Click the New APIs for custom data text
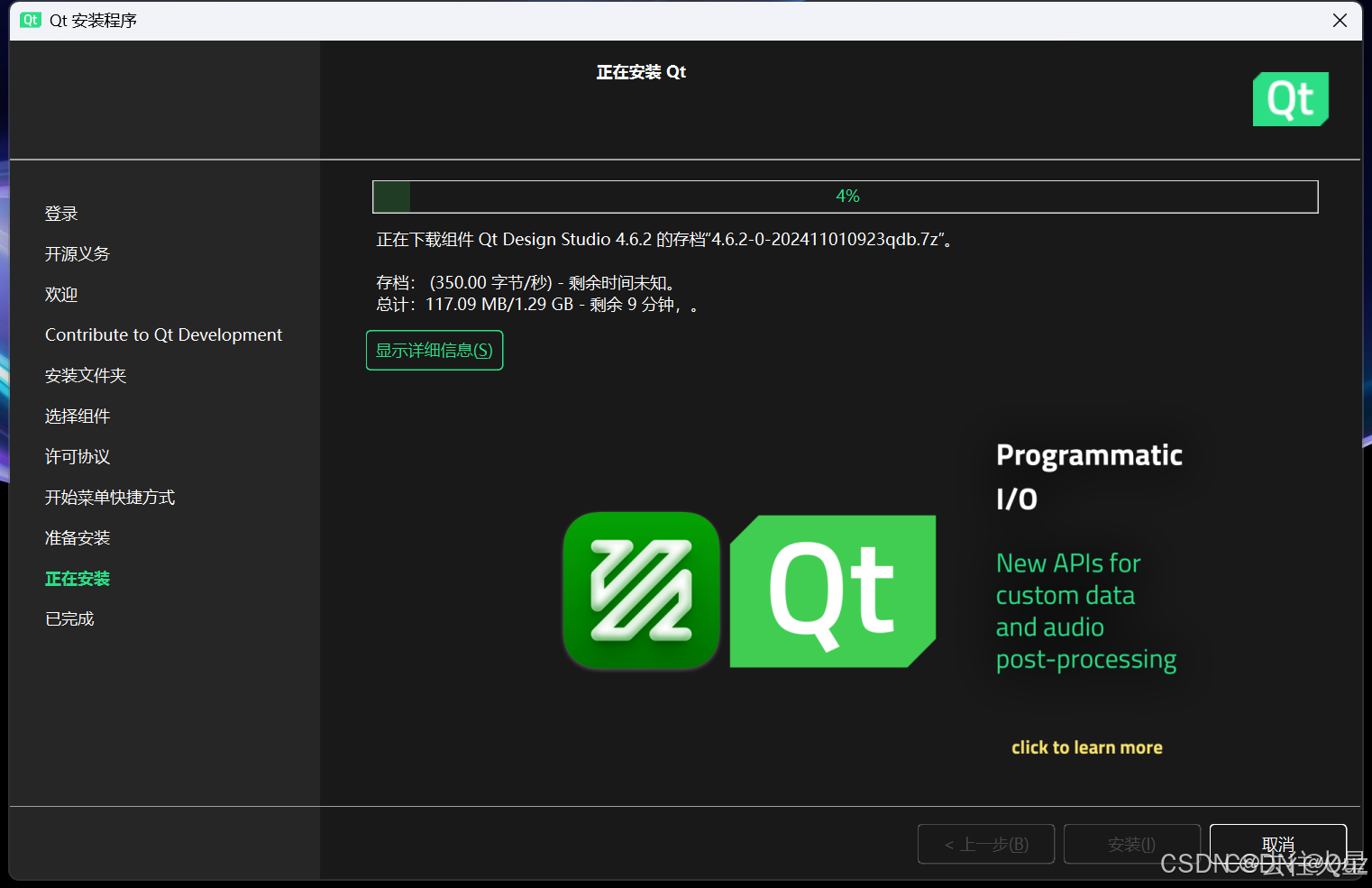This screenshot has width=1372, height=888. [1086, 611]
